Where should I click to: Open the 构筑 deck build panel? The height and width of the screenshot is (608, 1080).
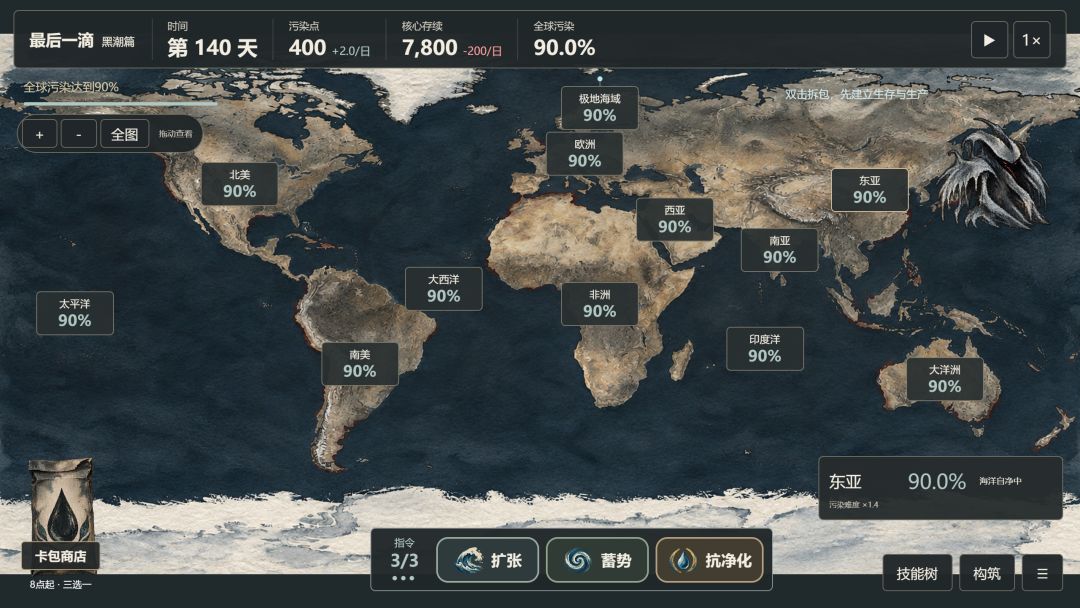[986, 573]
